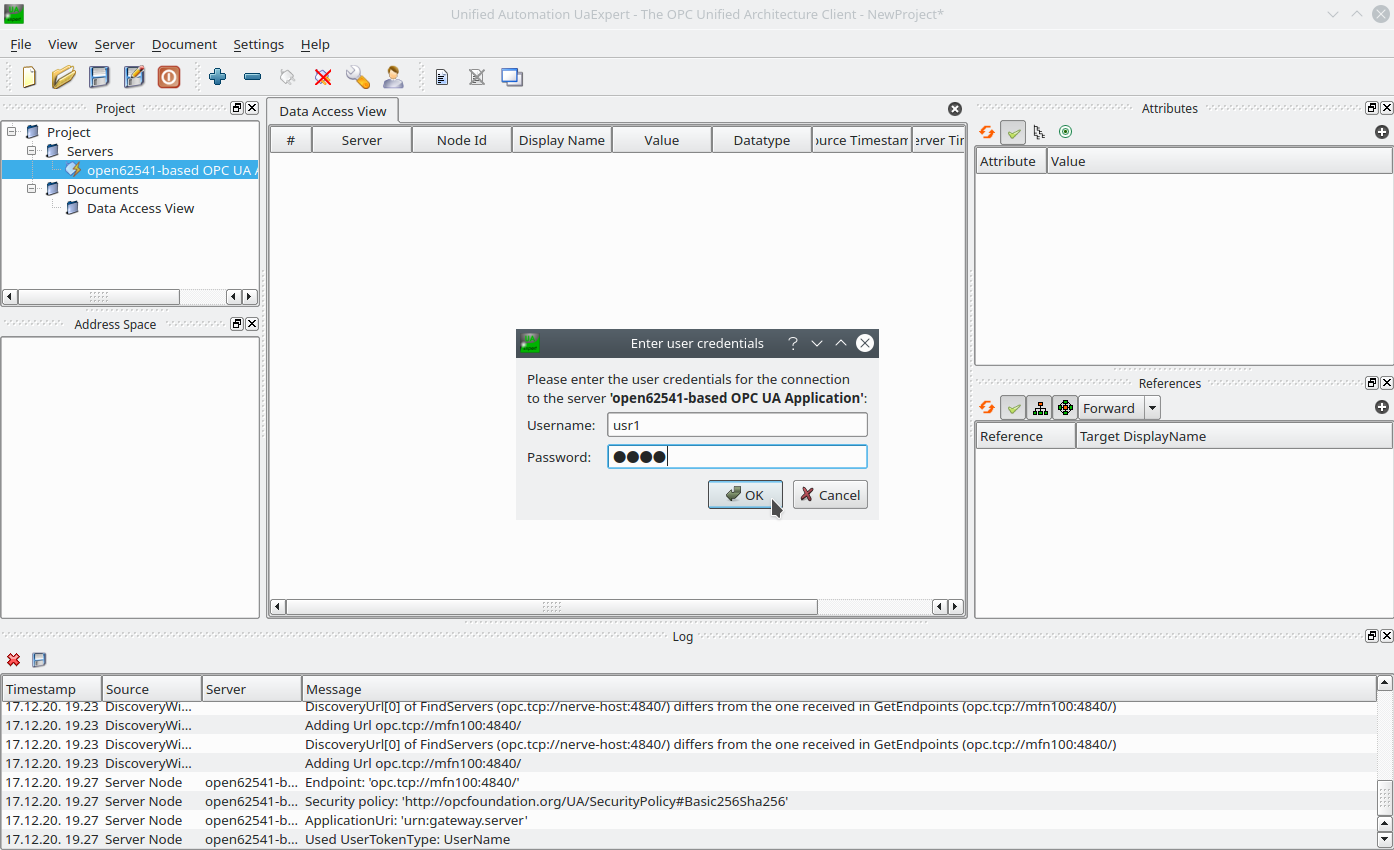
Task: Click the blue minus Remove Server icon
Action: (252, 77)
